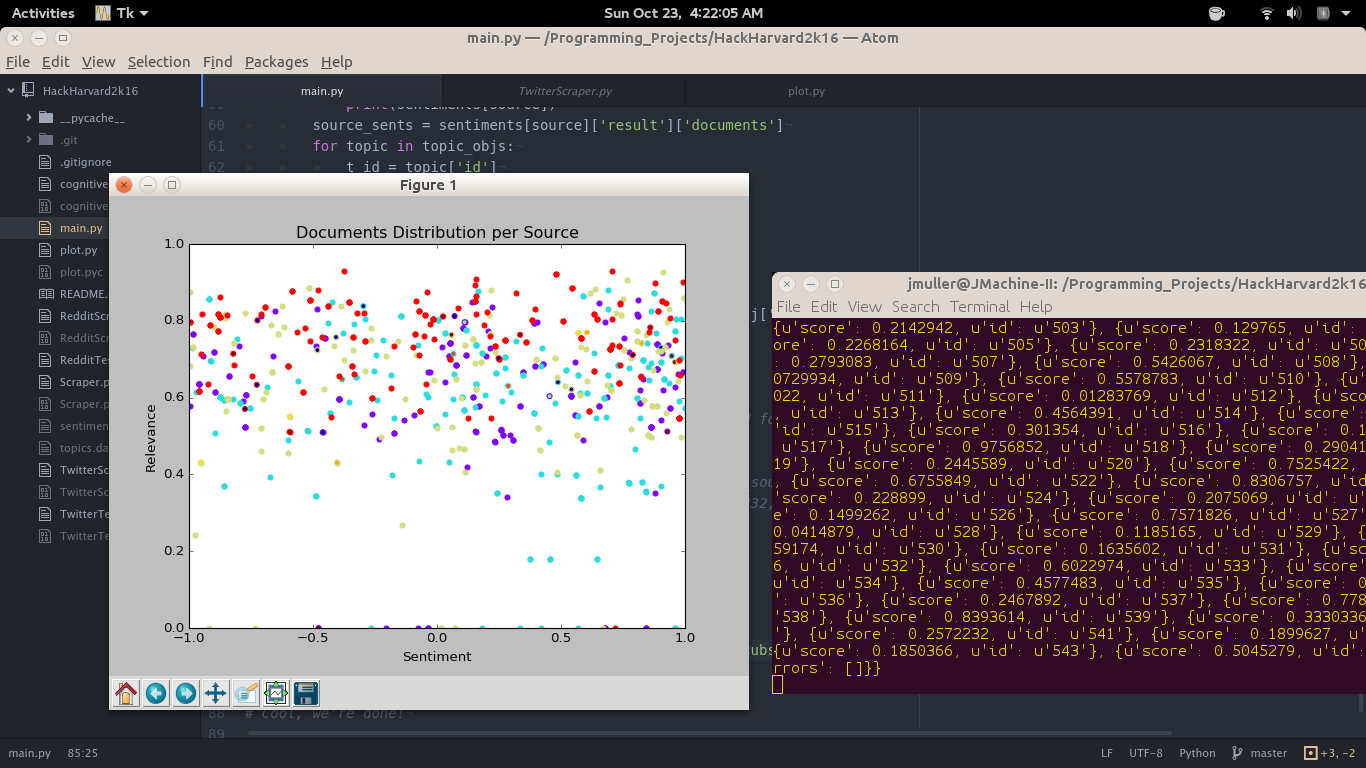Click main.py filename in status bar
This screenshot has width=1366, height=768.
click(29, 753)
